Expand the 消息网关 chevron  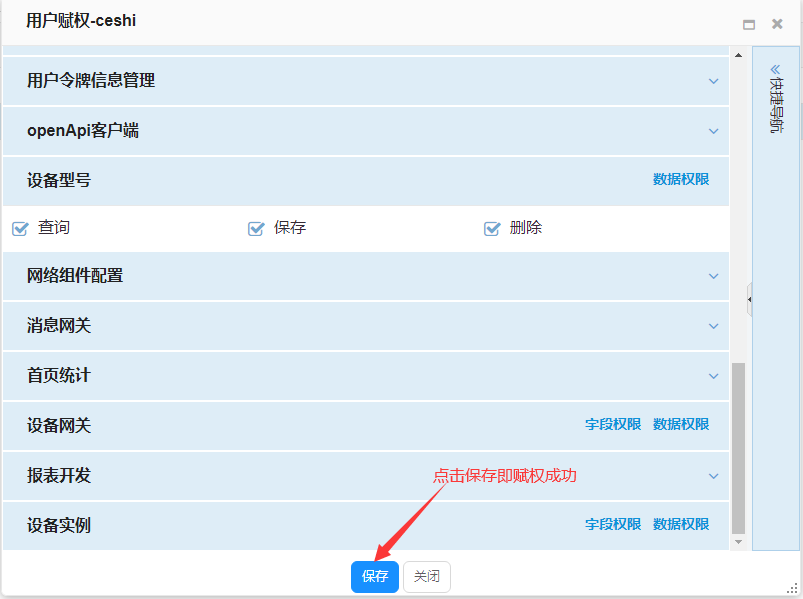713,326
